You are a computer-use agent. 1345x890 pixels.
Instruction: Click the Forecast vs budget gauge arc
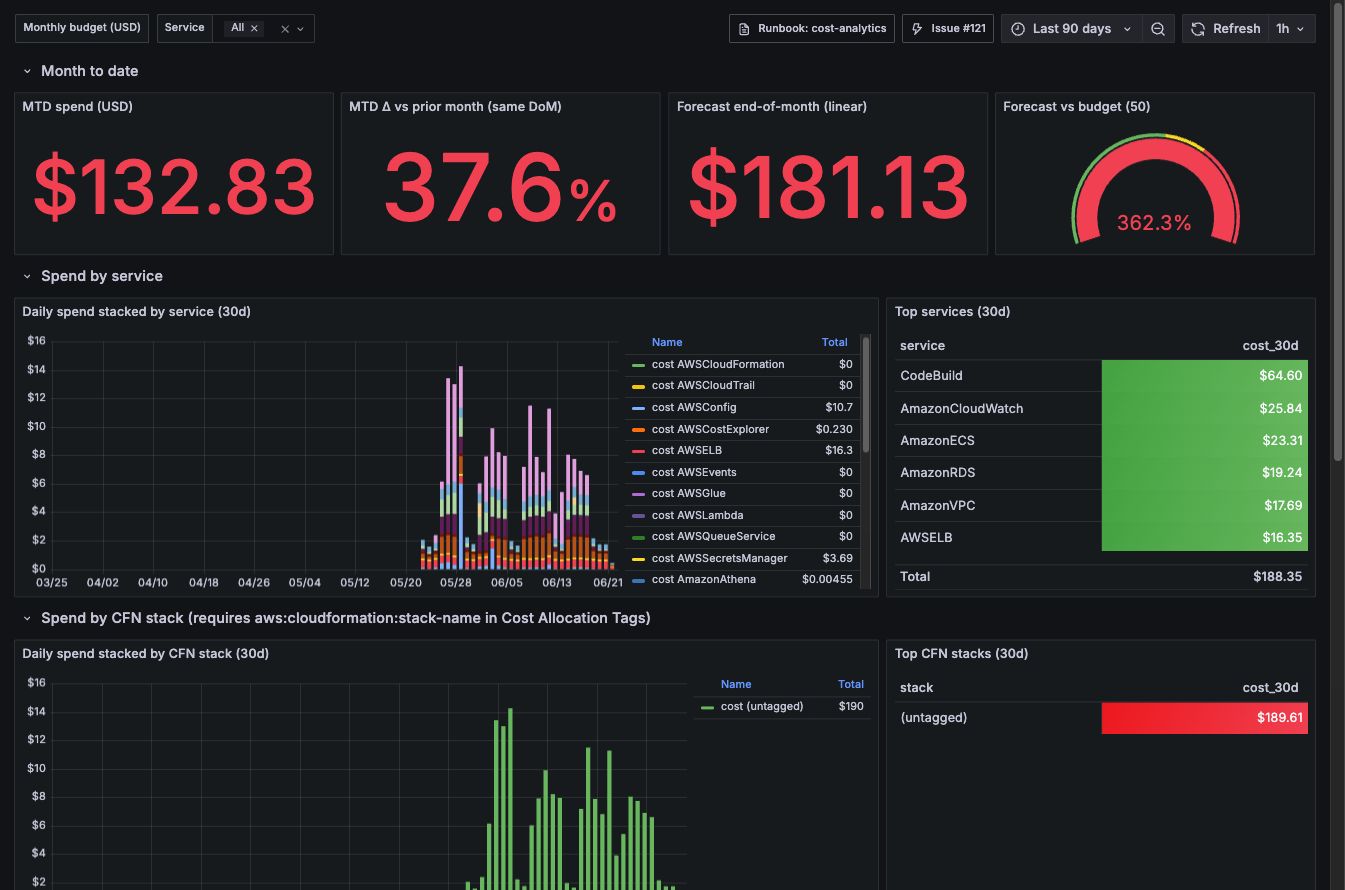1154,150
